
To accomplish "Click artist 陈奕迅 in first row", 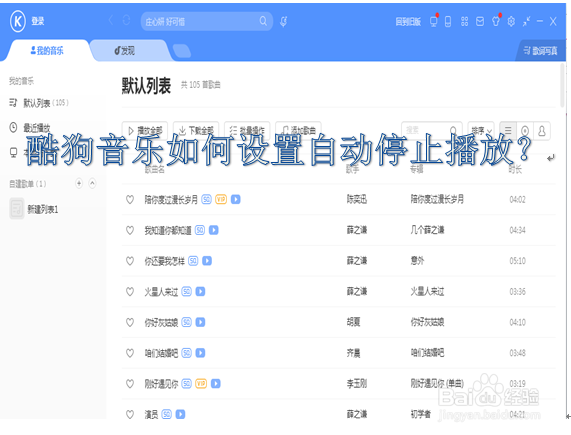I will [x=357, y=199].
